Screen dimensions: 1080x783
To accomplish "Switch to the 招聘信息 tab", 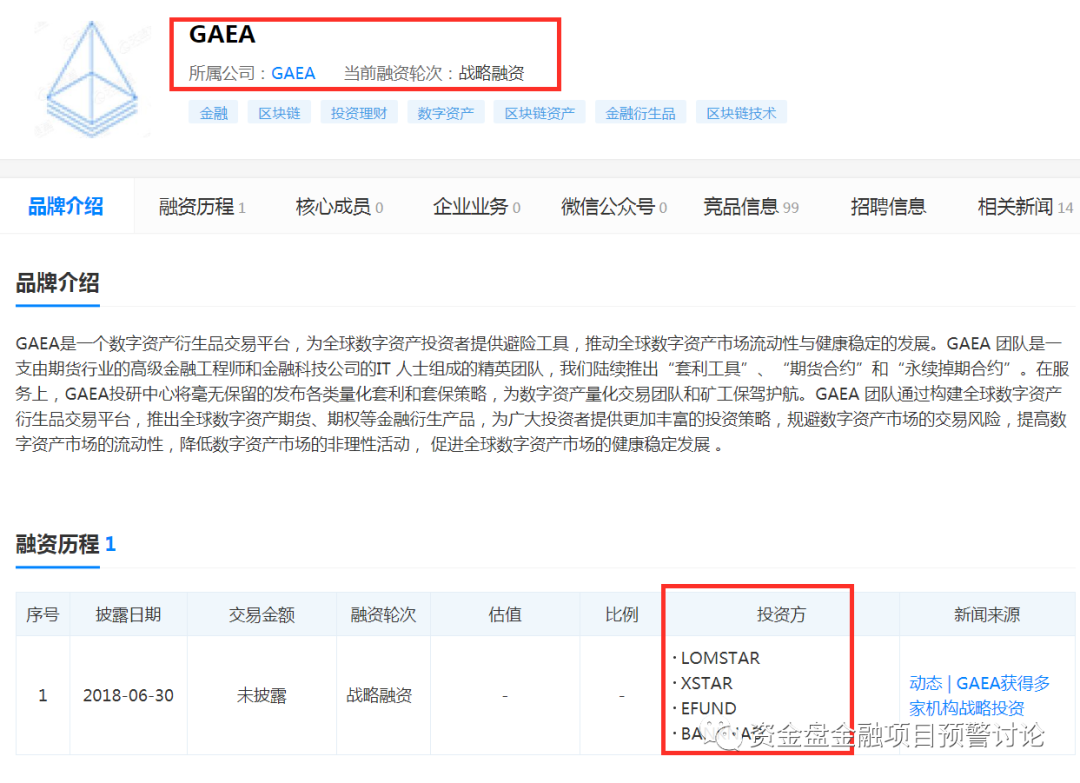I will 888,206.
